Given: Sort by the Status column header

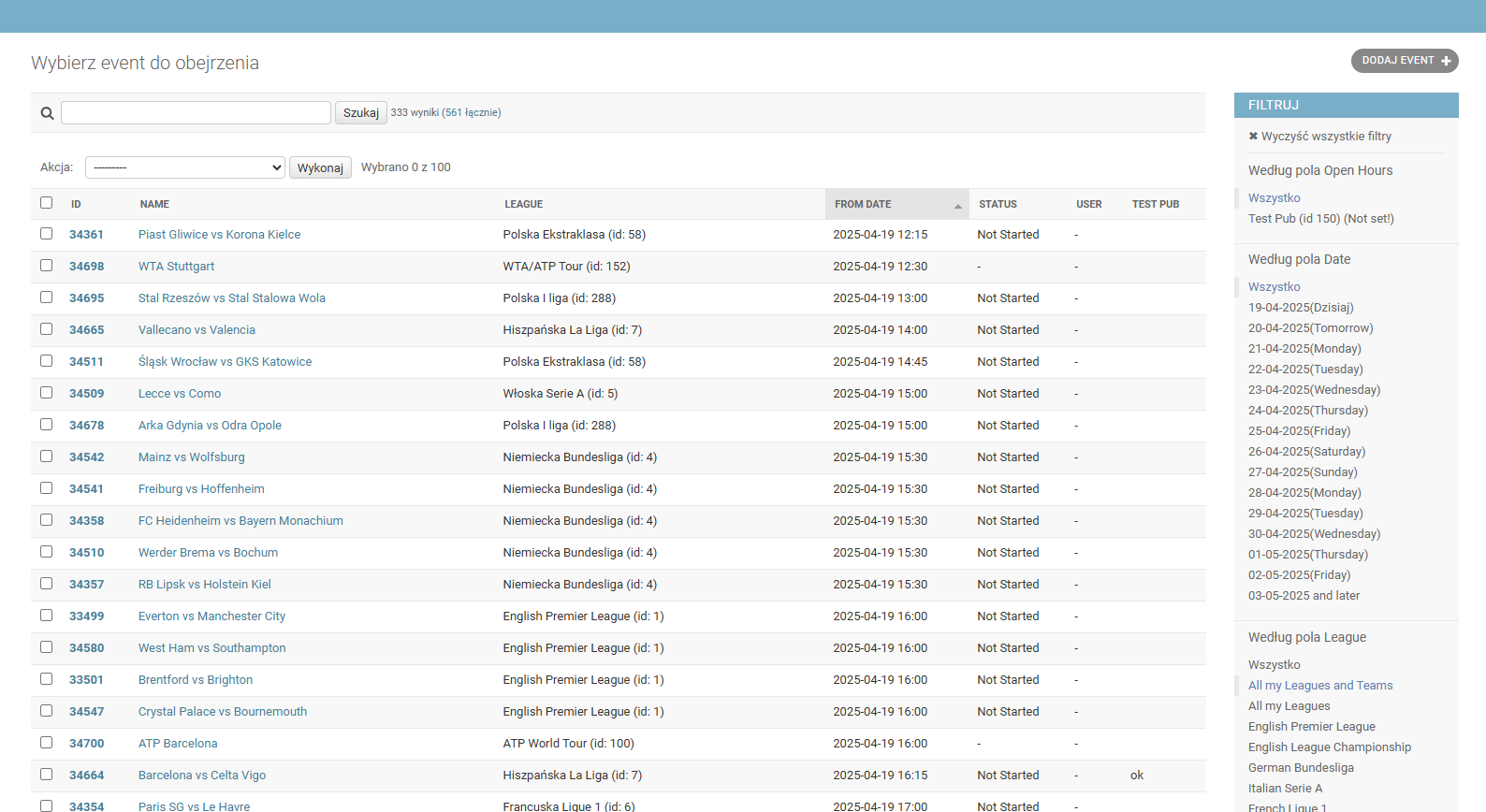Looking at the screenshot, I should pyautogui.click(x=998, y=204).
